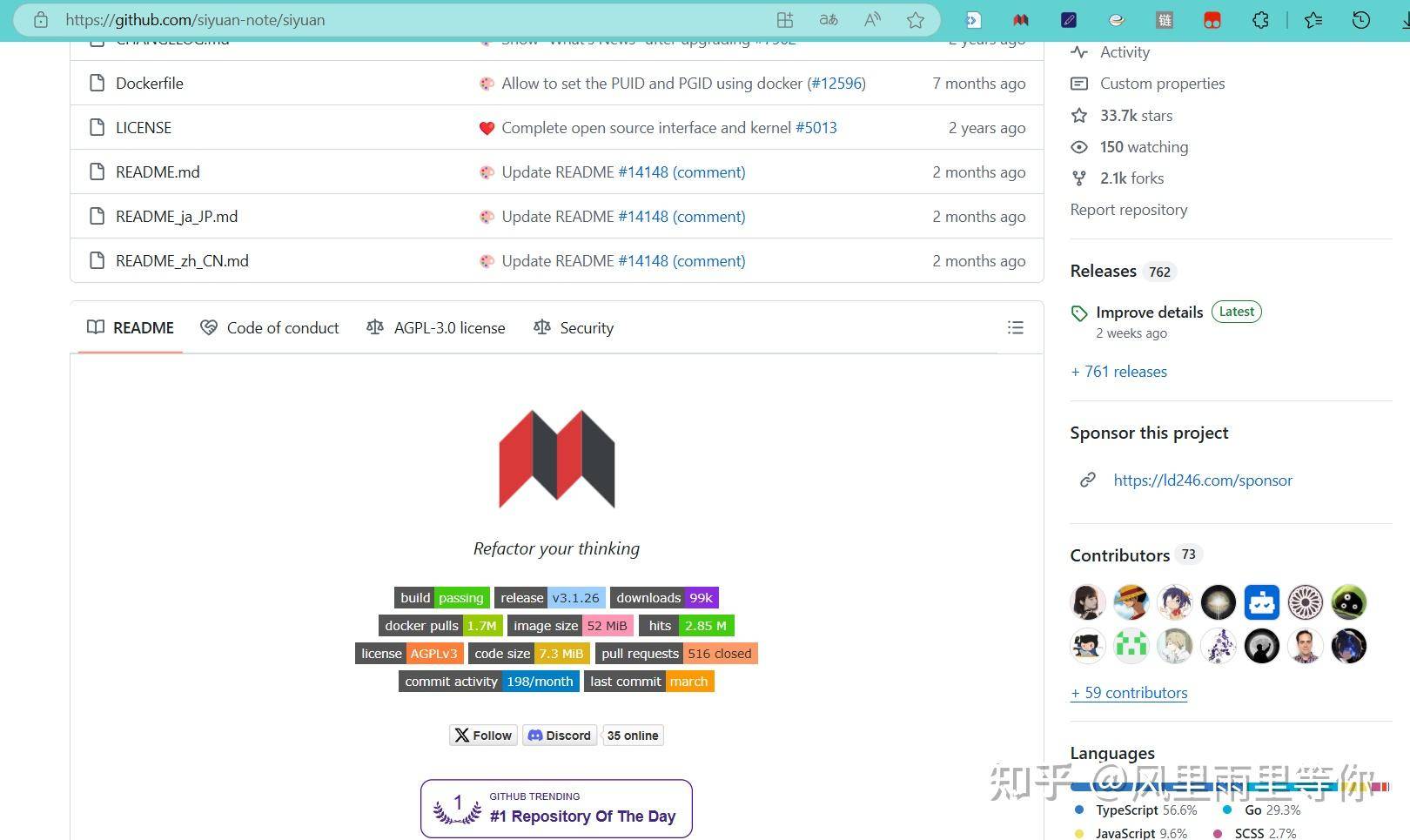Click the X Follow button

click(483, 735)
